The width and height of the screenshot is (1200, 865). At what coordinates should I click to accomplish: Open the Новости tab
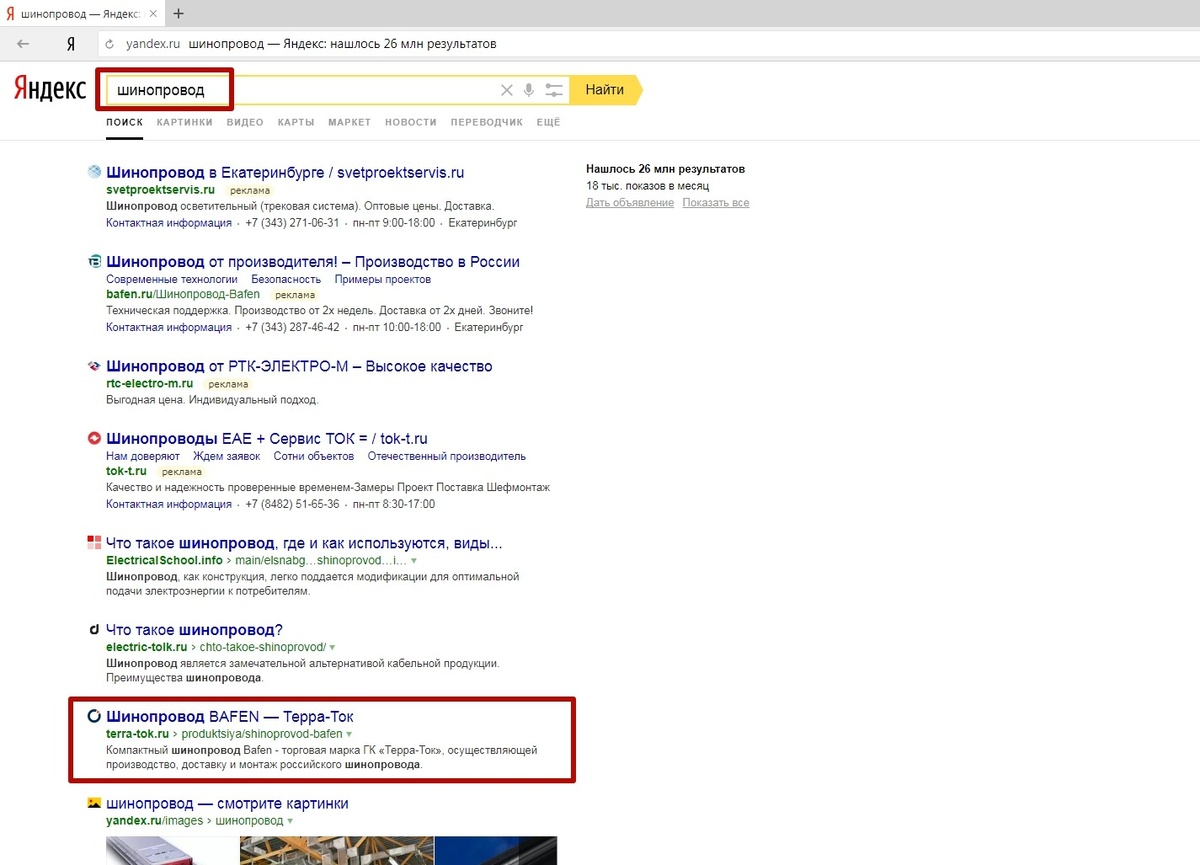coord(411,122)
